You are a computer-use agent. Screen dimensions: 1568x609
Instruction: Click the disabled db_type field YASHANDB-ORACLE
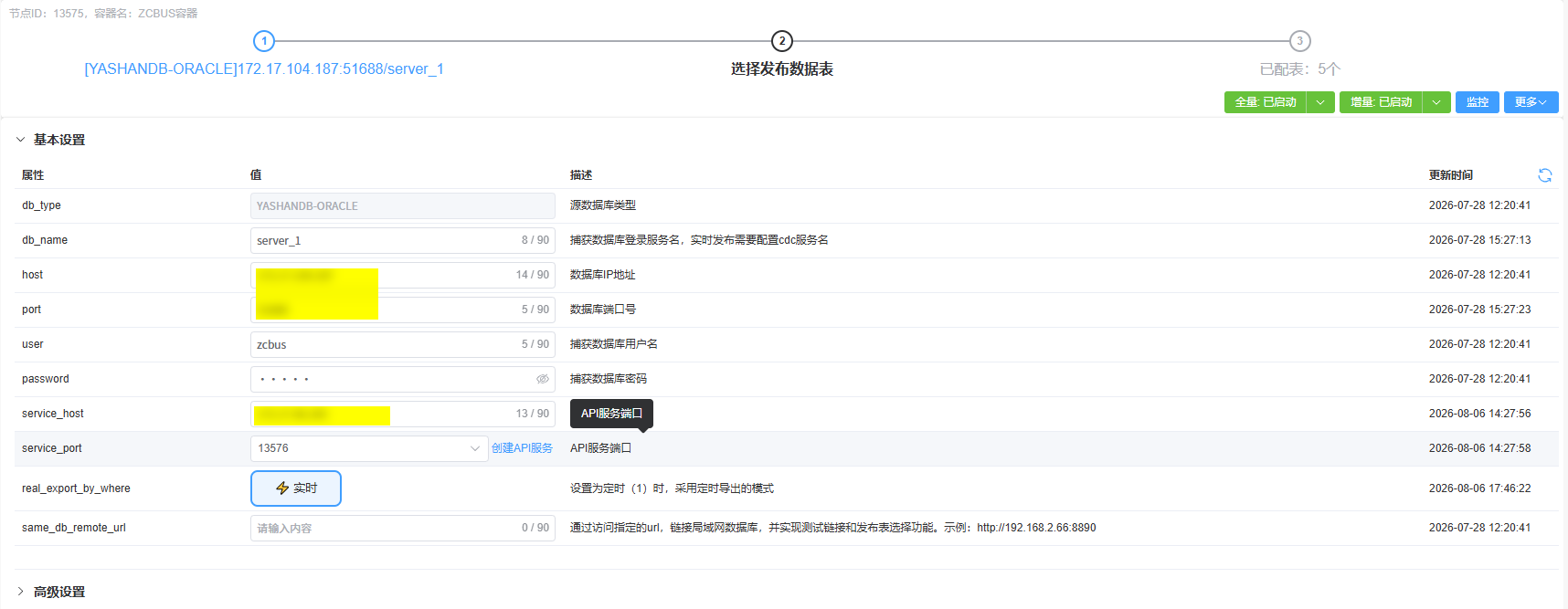click(403, 205)
